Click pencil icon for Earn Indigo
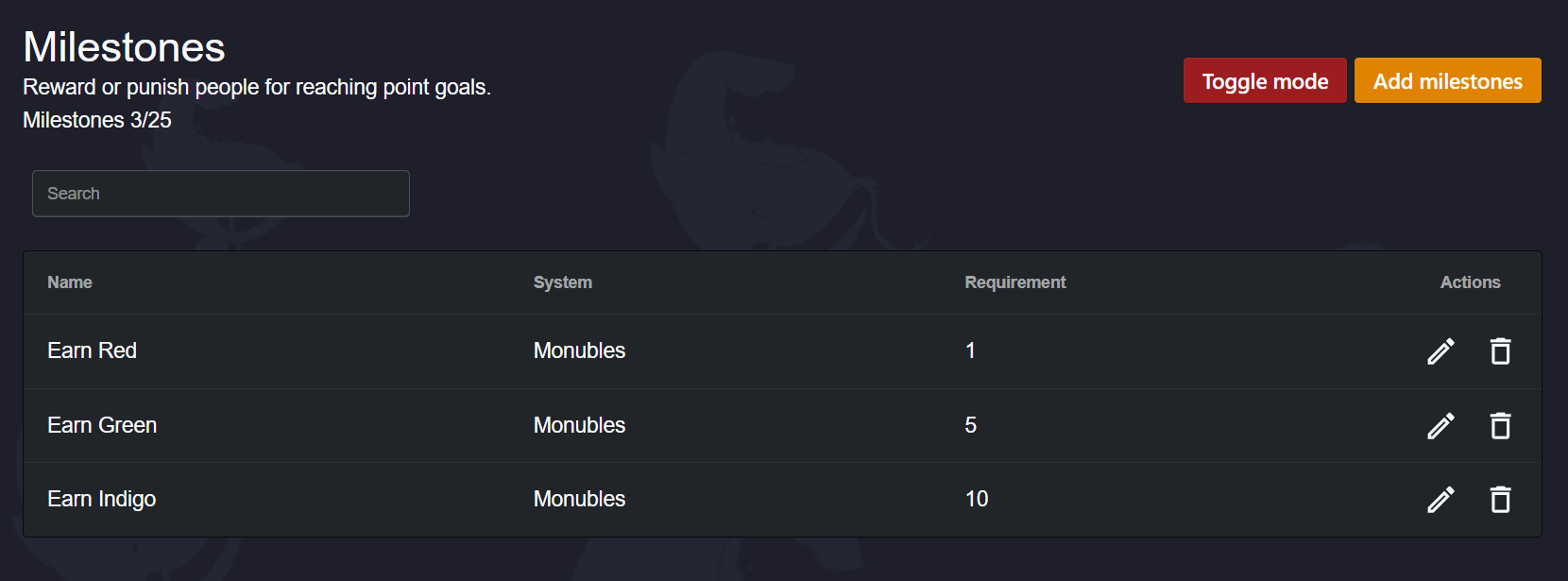Screen dimensions: 1568x581 pyautogui.click(x=1440, y=499)
